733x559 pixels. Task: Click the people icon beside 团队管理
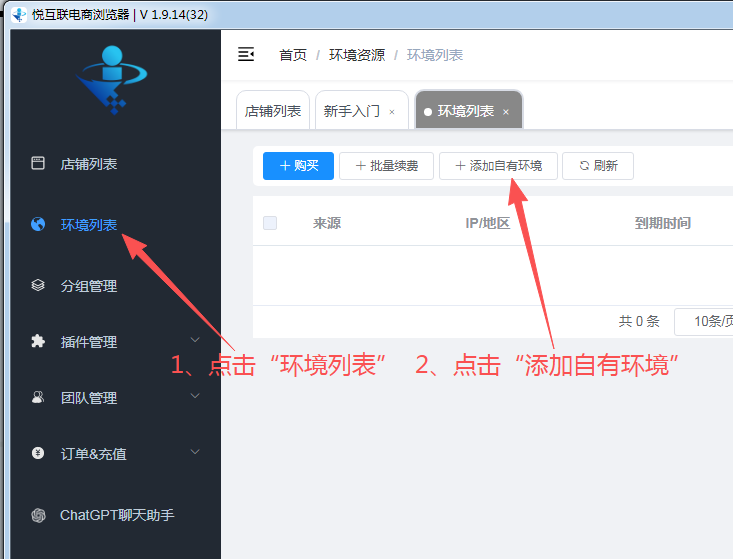[x=38, y=397]
